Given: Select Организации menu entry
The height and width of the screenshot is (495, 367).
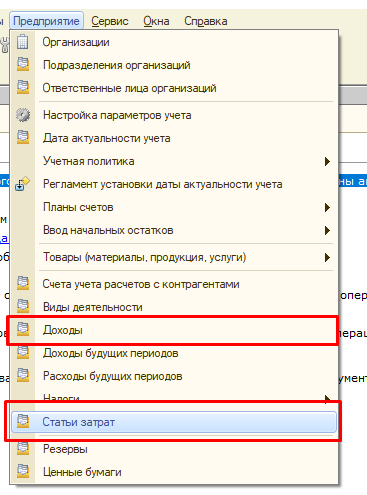Looking at the screenshot, I should [x=174, y=42].
